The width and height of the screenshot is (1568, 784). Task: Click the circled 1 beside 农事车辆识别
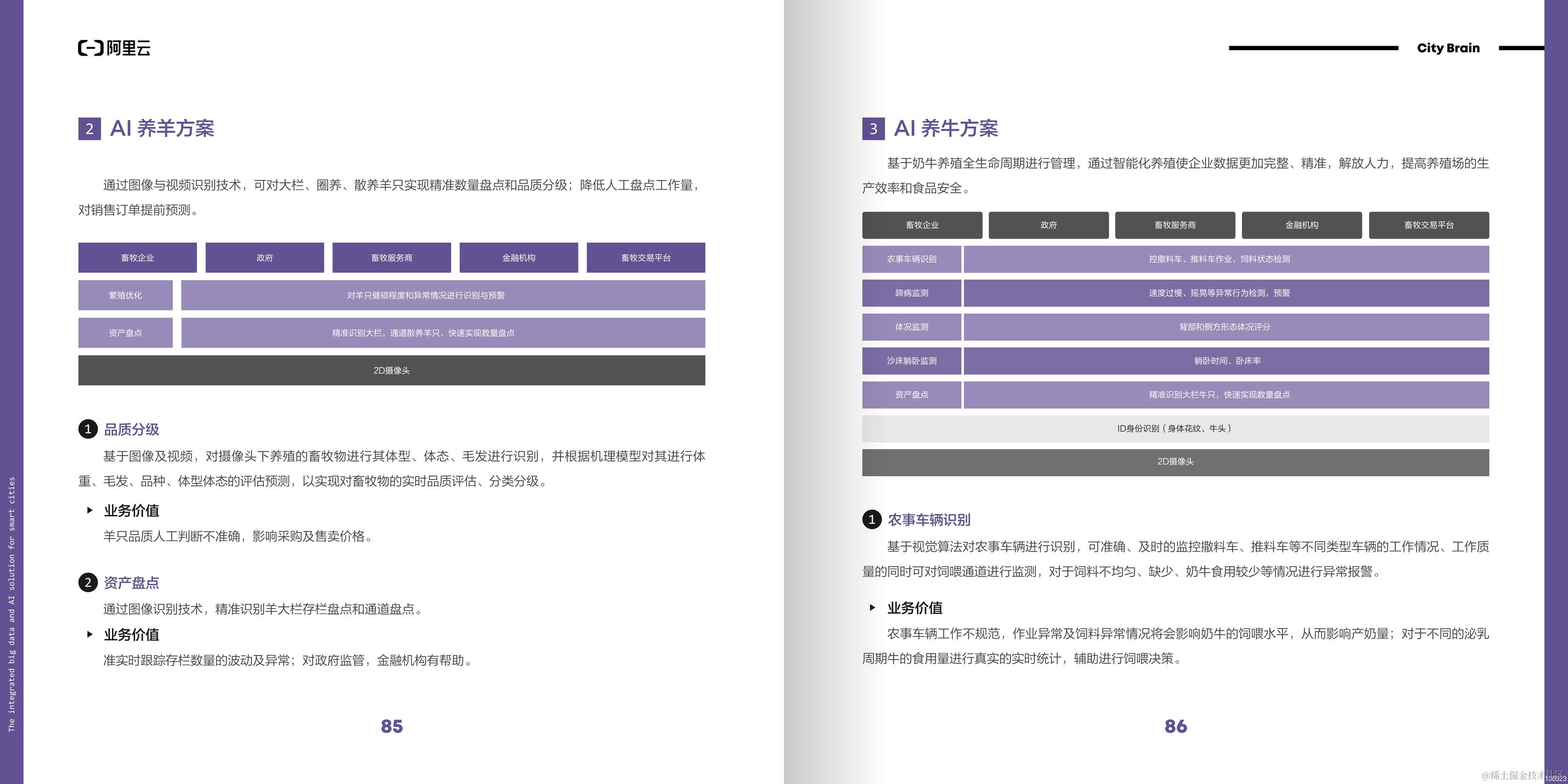[872, 519]
